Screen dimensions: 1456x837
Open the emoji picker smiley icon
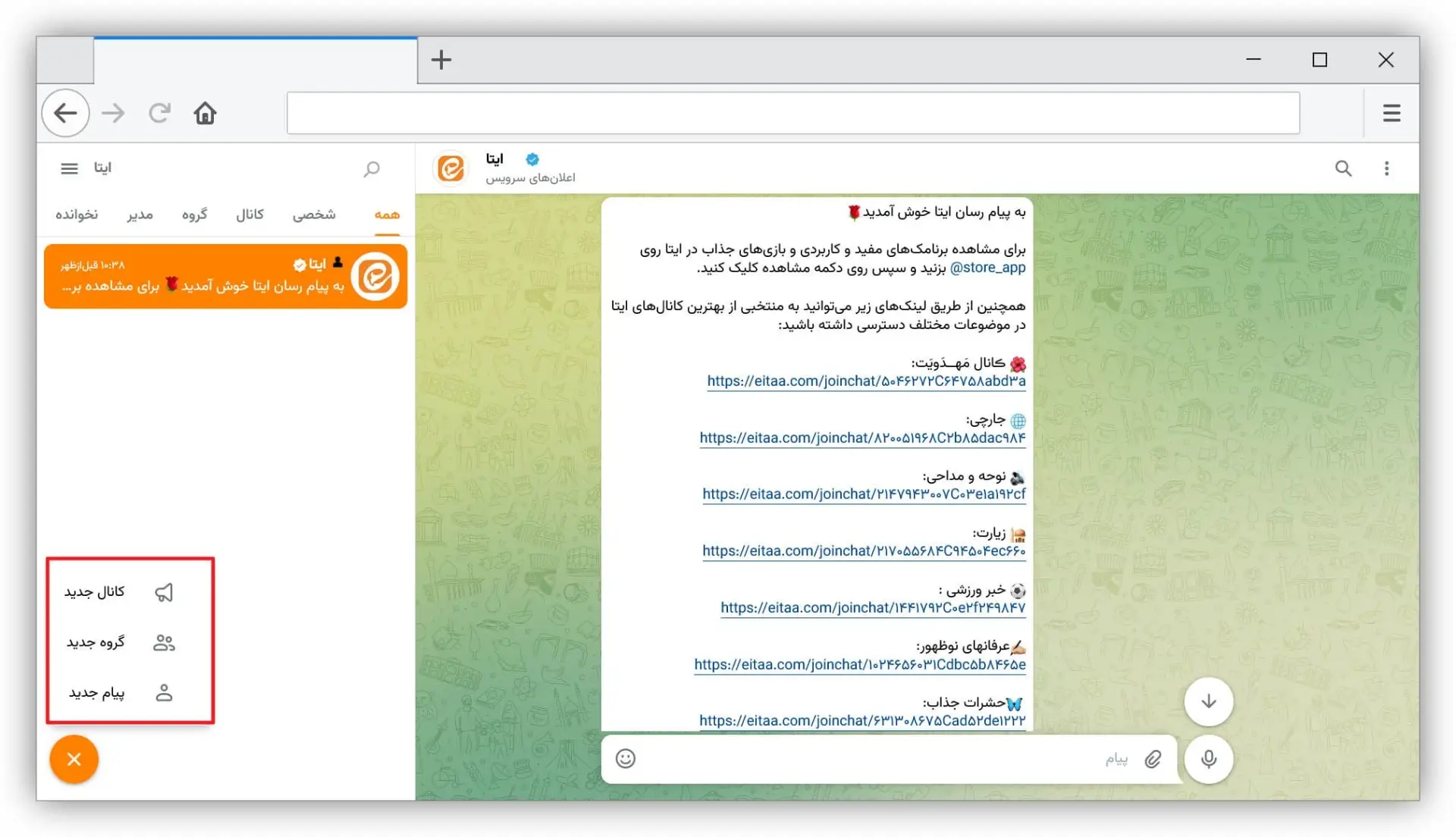[626, 758]
